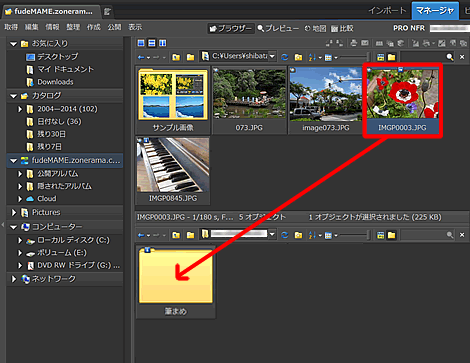
Task: Click the print icon in the top toolbar
Action: (354, 43)
